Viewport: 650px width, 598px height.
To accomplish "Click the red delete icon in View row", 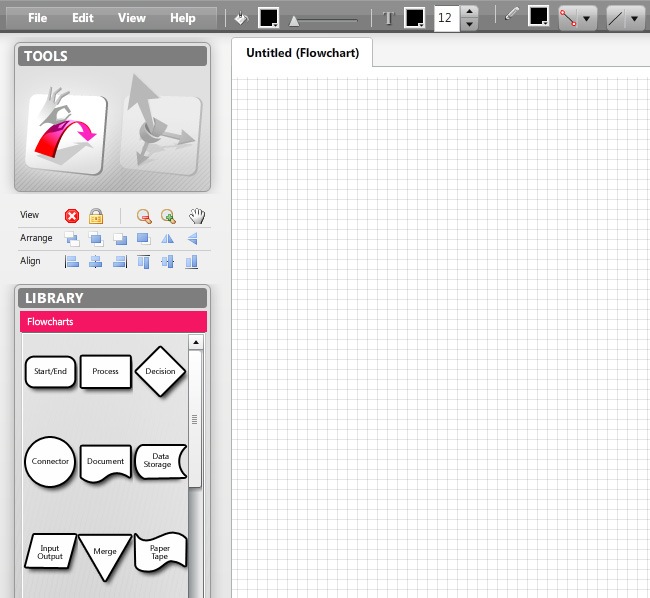I will coord(72,216).
